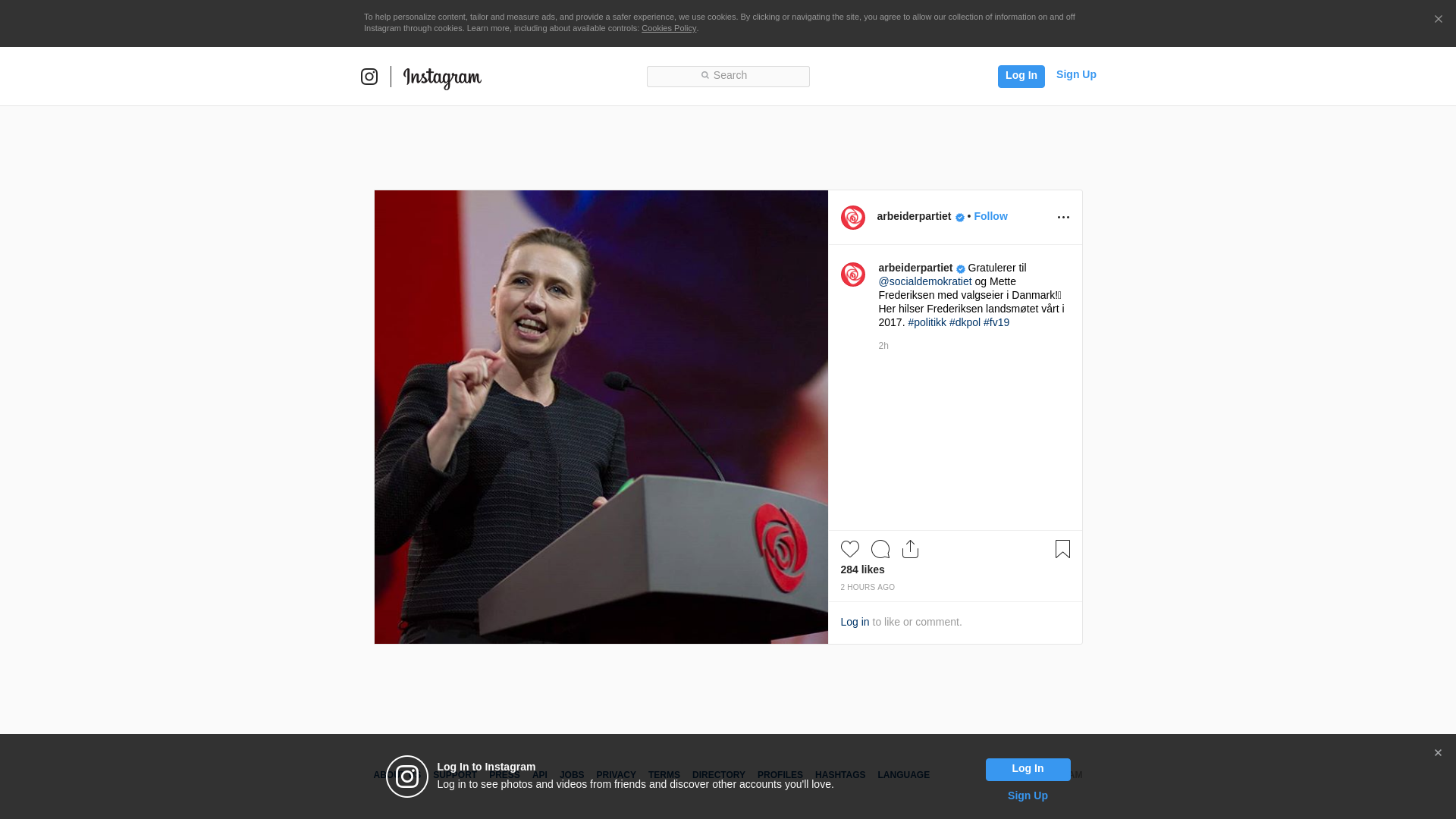Image resolution: width=1456 pixels, height=819 pixels.
Task: Close the bottom login prompt bar
Action: pos(1438,753)
